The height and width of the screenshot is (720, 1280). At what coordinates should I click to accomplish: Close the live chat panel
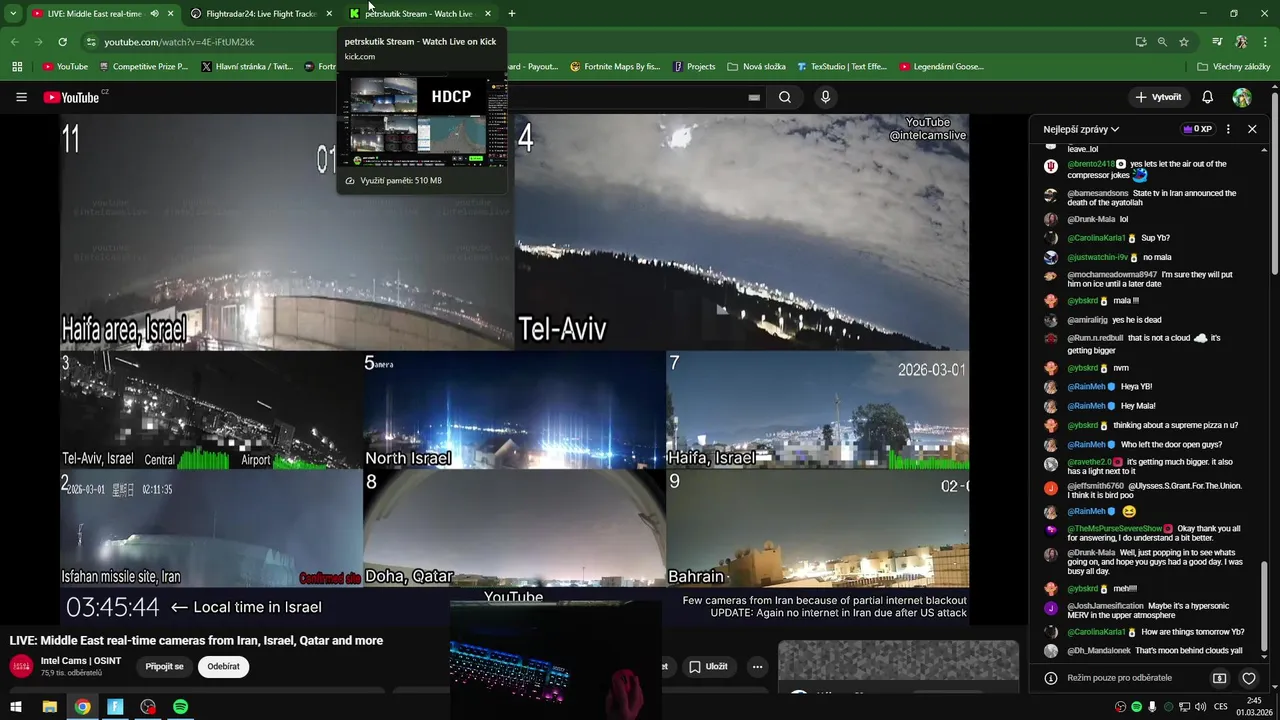[x=1252, y=129]
